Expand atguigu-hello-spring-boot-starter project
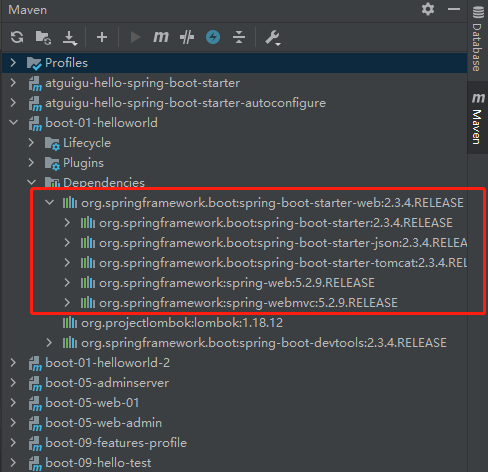Screen dimensions: 488x472 pyautogui.click(x=13, y=83)
